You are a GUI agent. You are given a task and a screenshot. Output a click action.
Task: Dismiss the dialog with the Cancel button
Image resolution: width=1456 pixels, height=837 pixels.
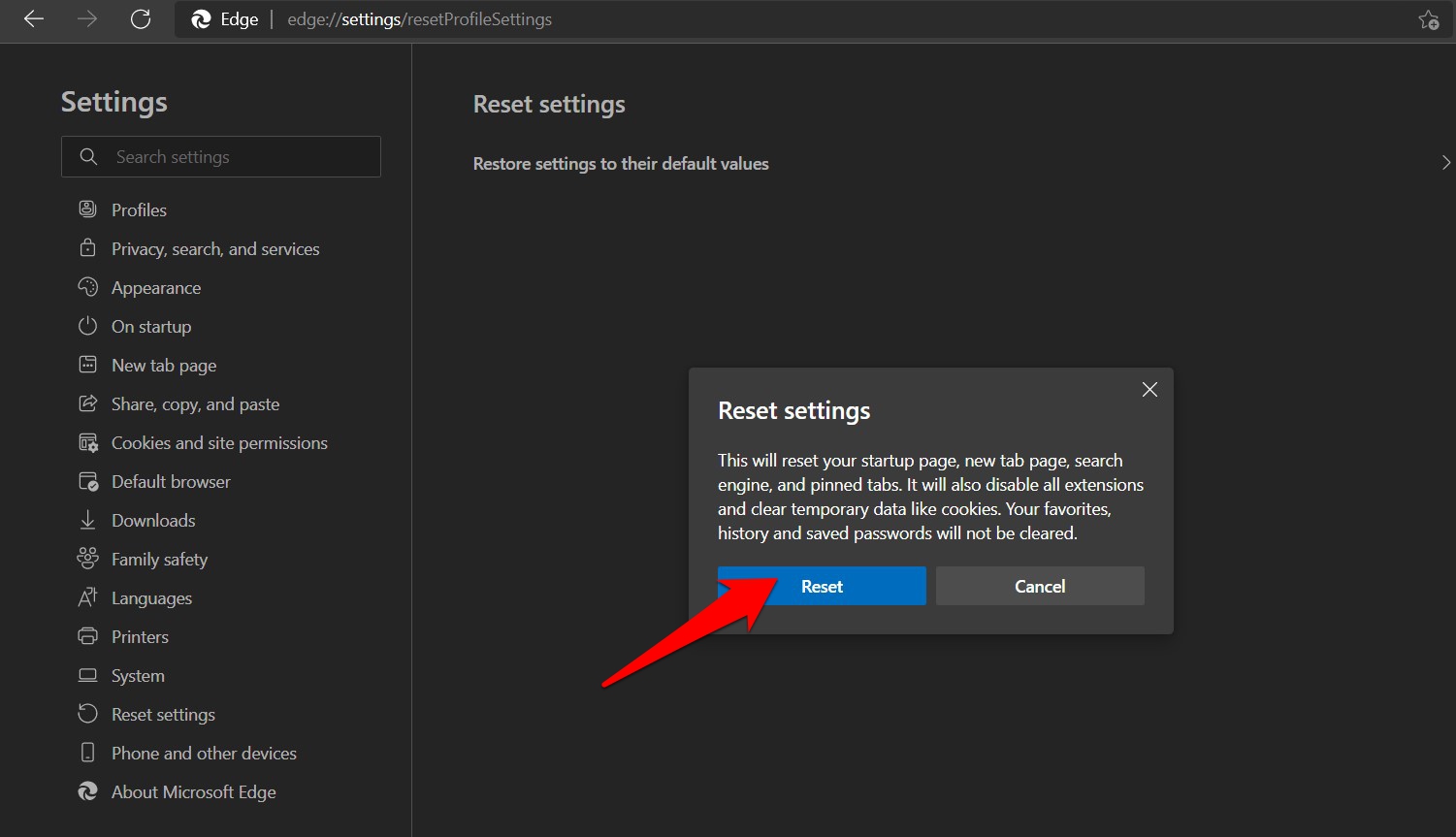tap(1039, 586)
